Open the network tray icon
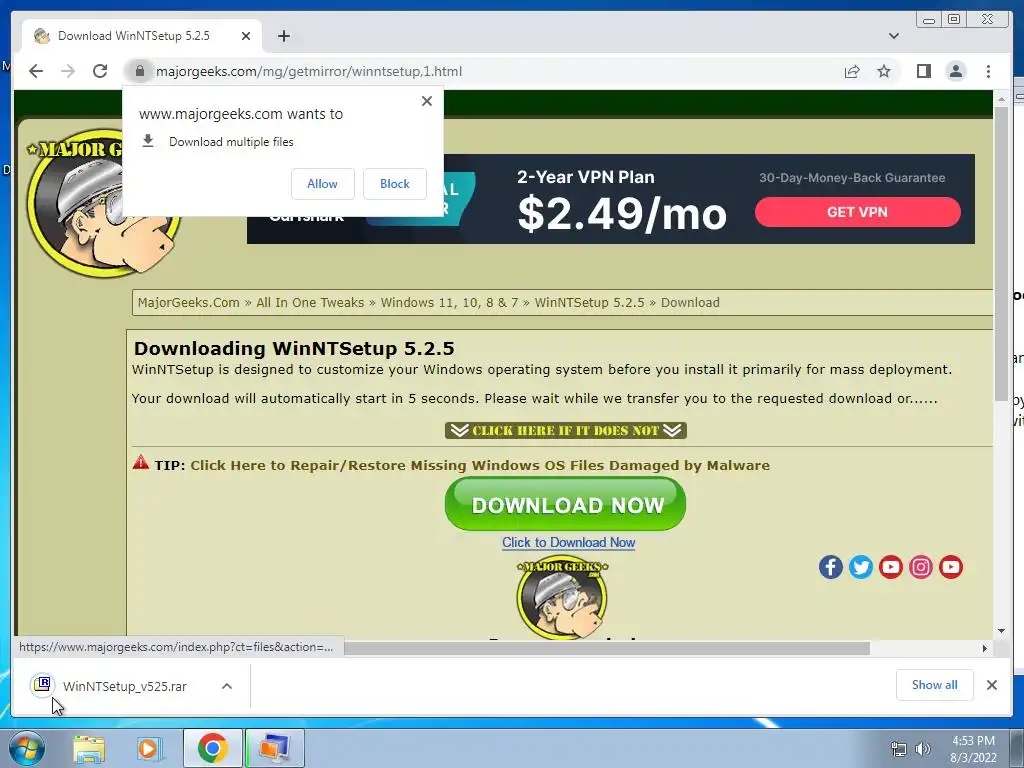The height and width of the screenshot is (768, 1024). point(899,749)
